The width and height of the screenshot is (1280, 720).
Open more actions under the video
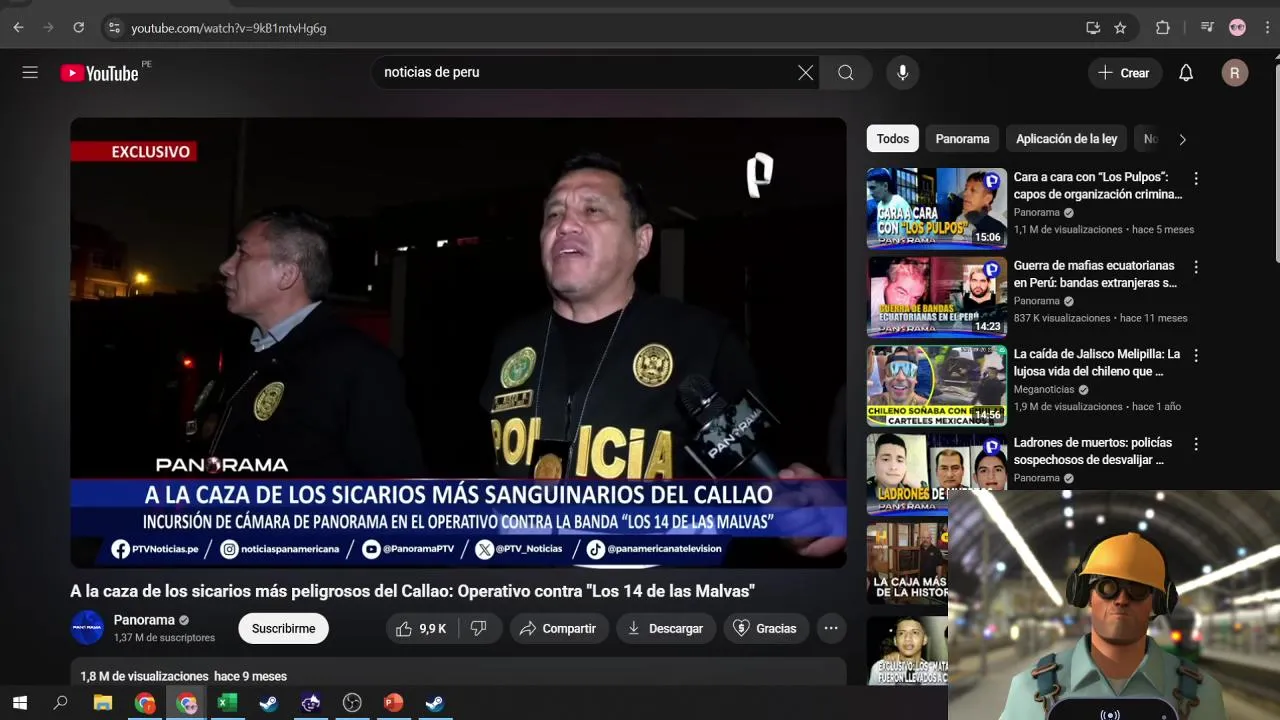(831, 629)
